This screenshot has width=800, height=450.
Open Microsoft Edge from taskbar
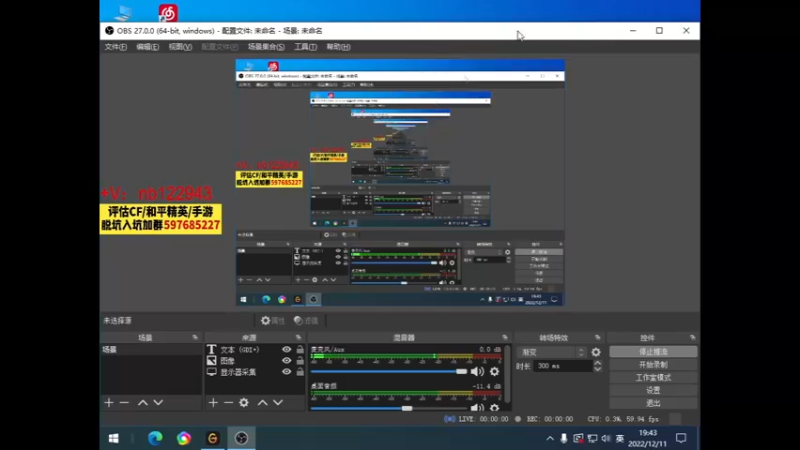coord(155,438)
